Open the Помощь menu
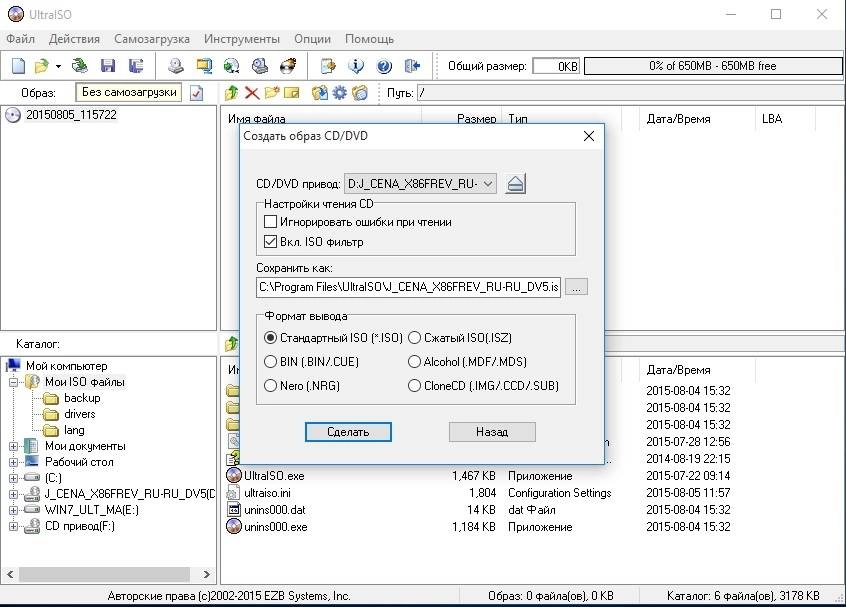Viewport: 846px width, 607px height. (370, 39)
